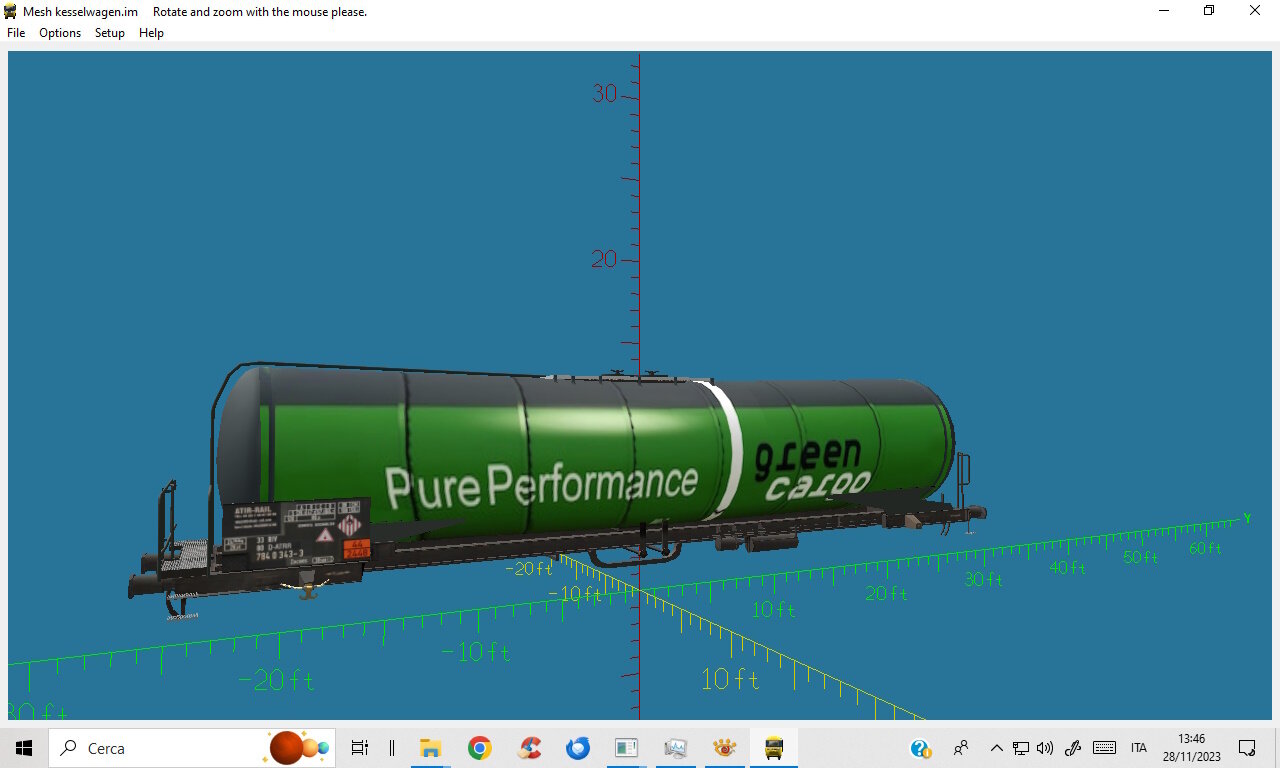Close the mesh viewer window
The height and width of the screenshot is (768, 1280).
(x=1256, y=11)
